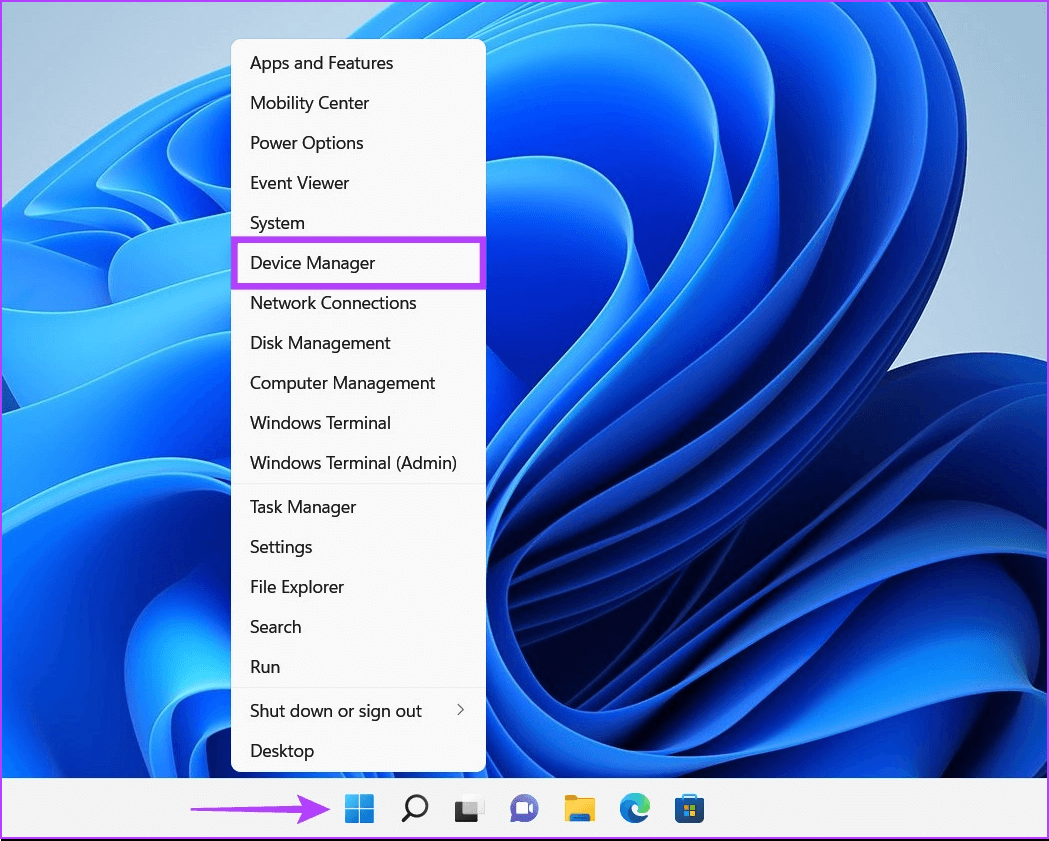Image resolution: width=1049 pixels, height=841 pixels.
Task: Open Network Connections
Action: tap(358, 303)
